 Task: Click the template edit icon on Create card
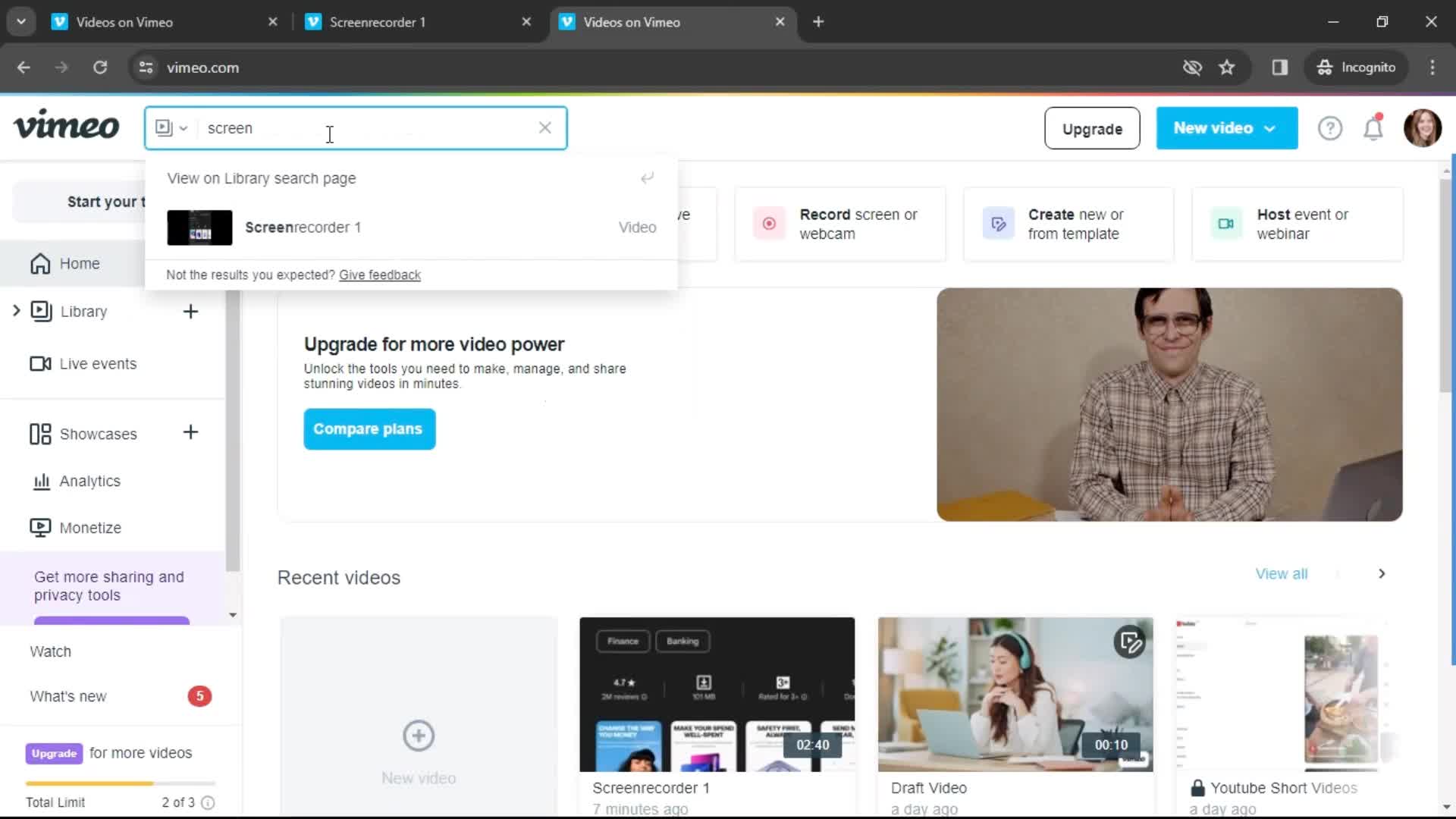998,224
